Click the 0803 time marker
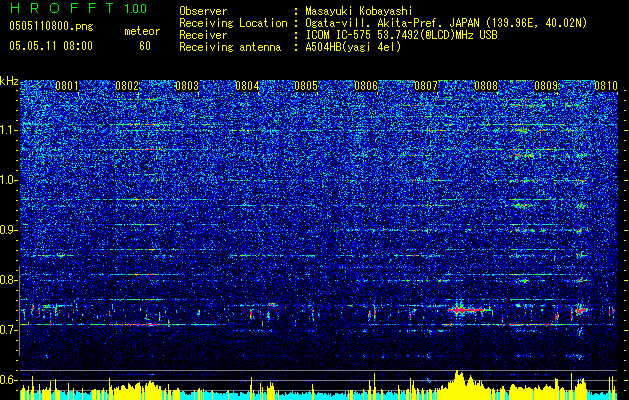This screenshot has height=400, width=629. (187, 86)
